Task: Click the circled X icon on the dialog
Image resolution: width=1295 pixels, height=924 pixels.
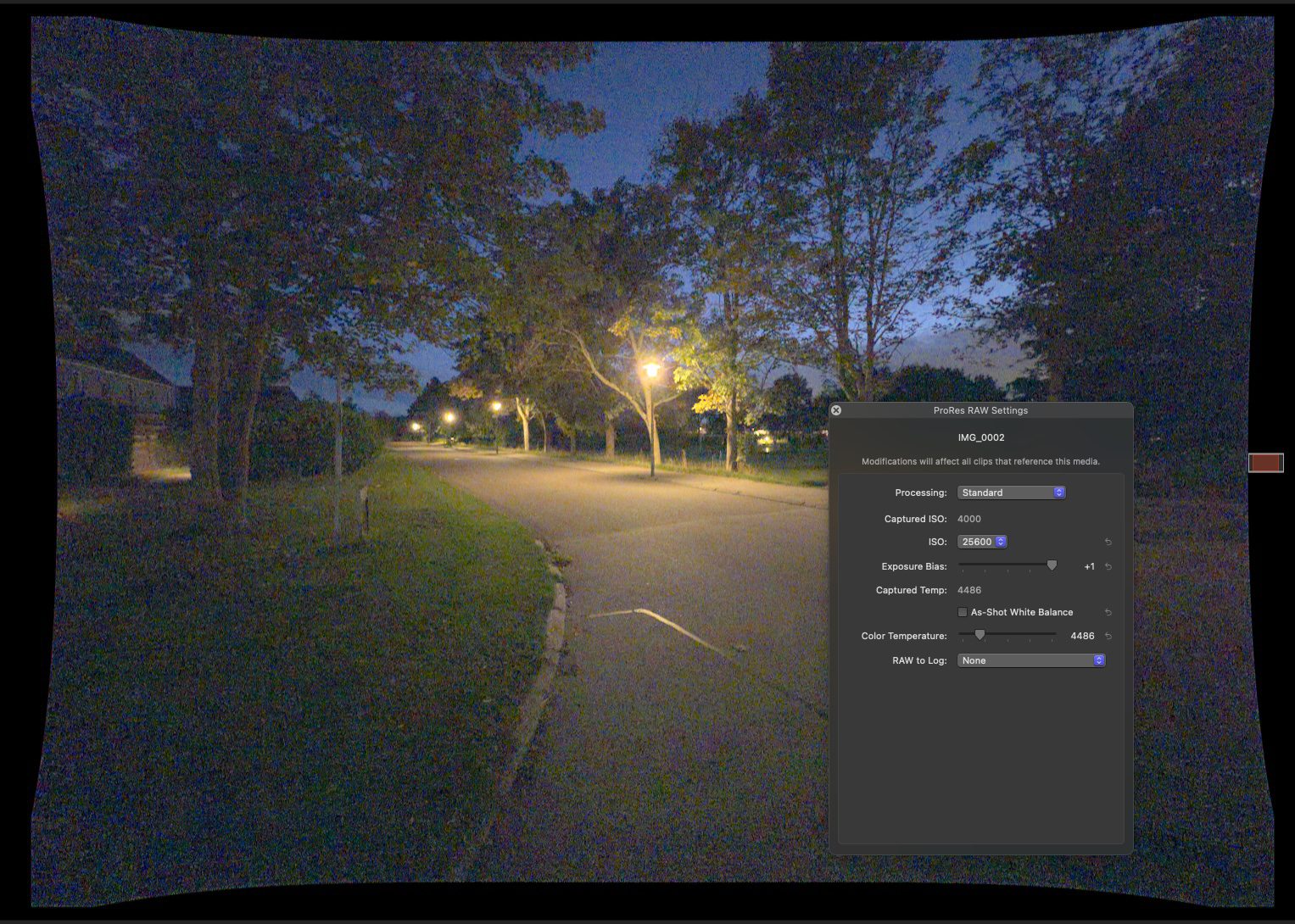Action: tap(836, 409)
